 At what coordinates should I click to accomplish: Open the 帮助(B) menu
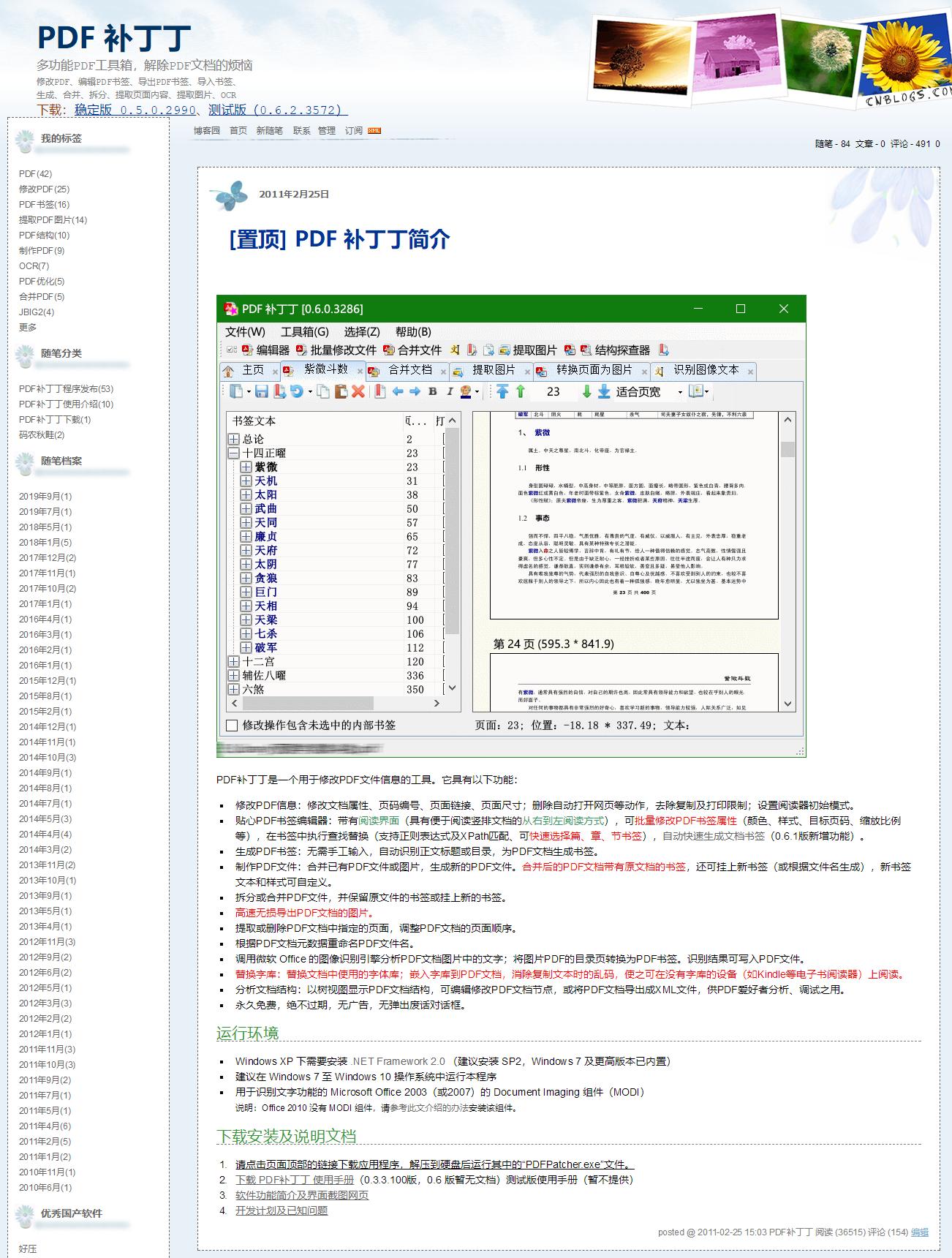414,332
